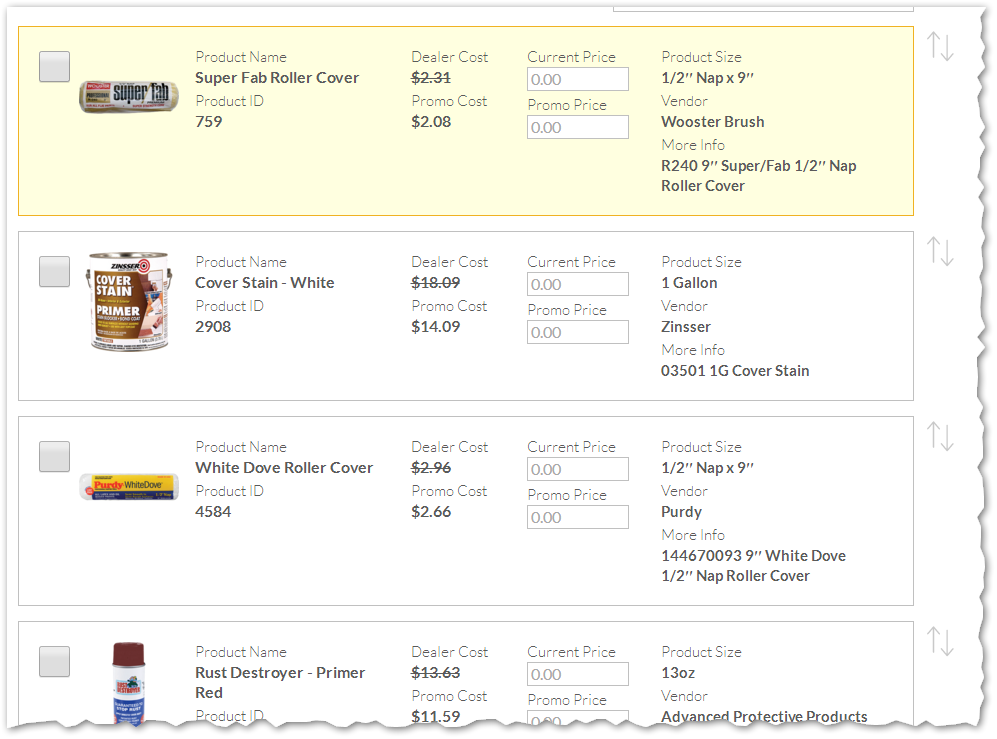Click Promo Price field for Cover Stain - White

click(577, 332)
